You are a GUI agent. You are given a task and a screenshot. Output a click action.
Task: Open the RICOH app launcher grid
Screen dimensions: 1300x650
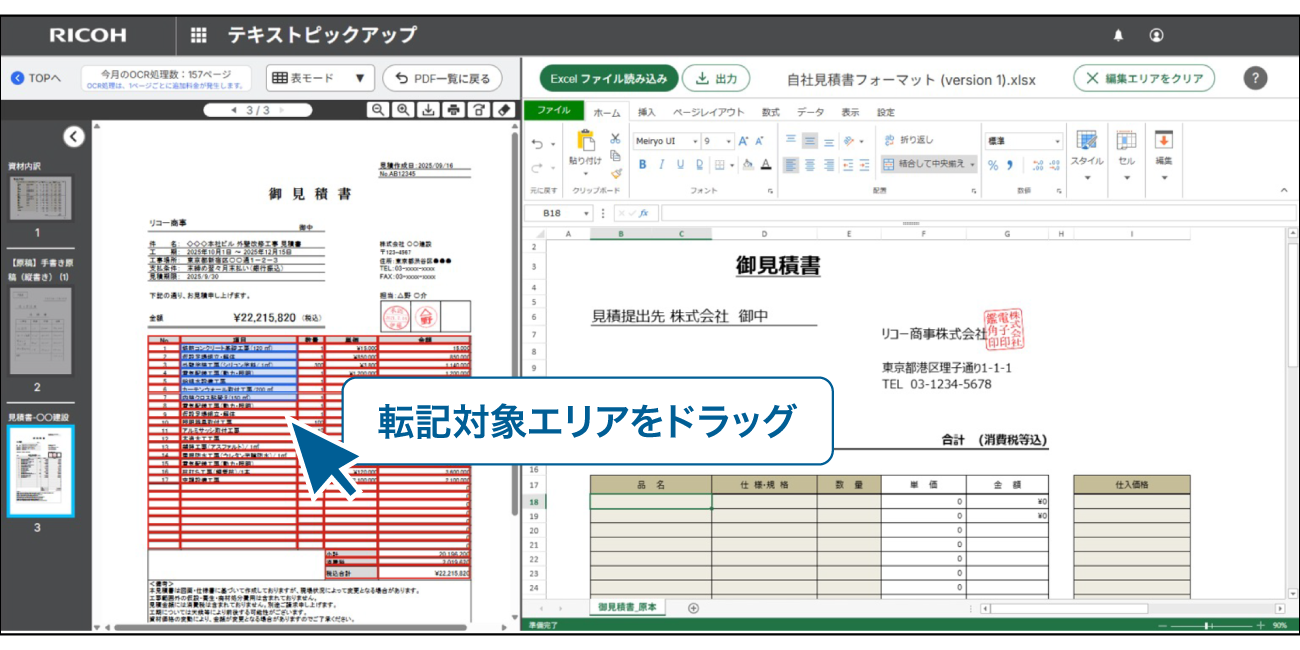(x=198, y=35)
